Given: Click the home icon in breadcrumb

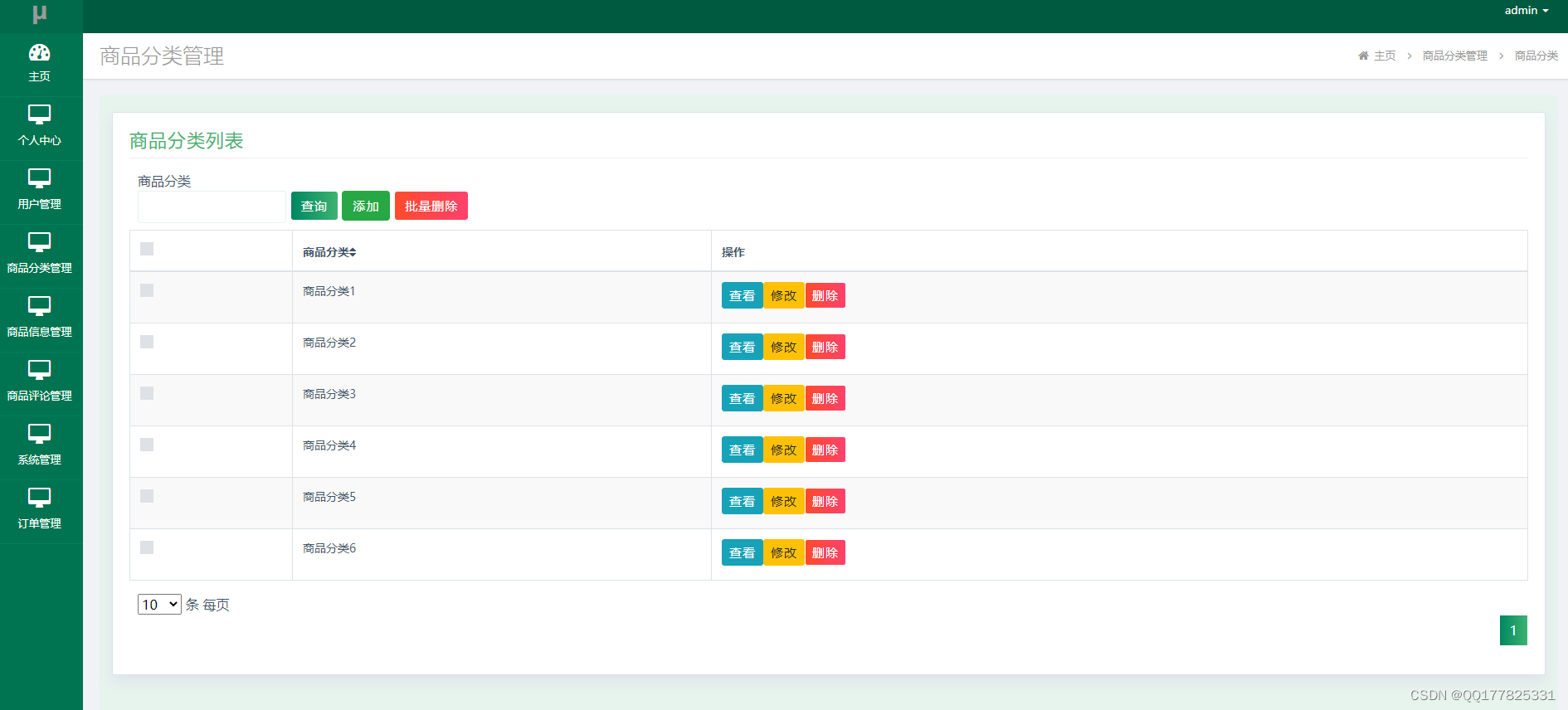Looking at the screenshot, I should point(1363,56).
